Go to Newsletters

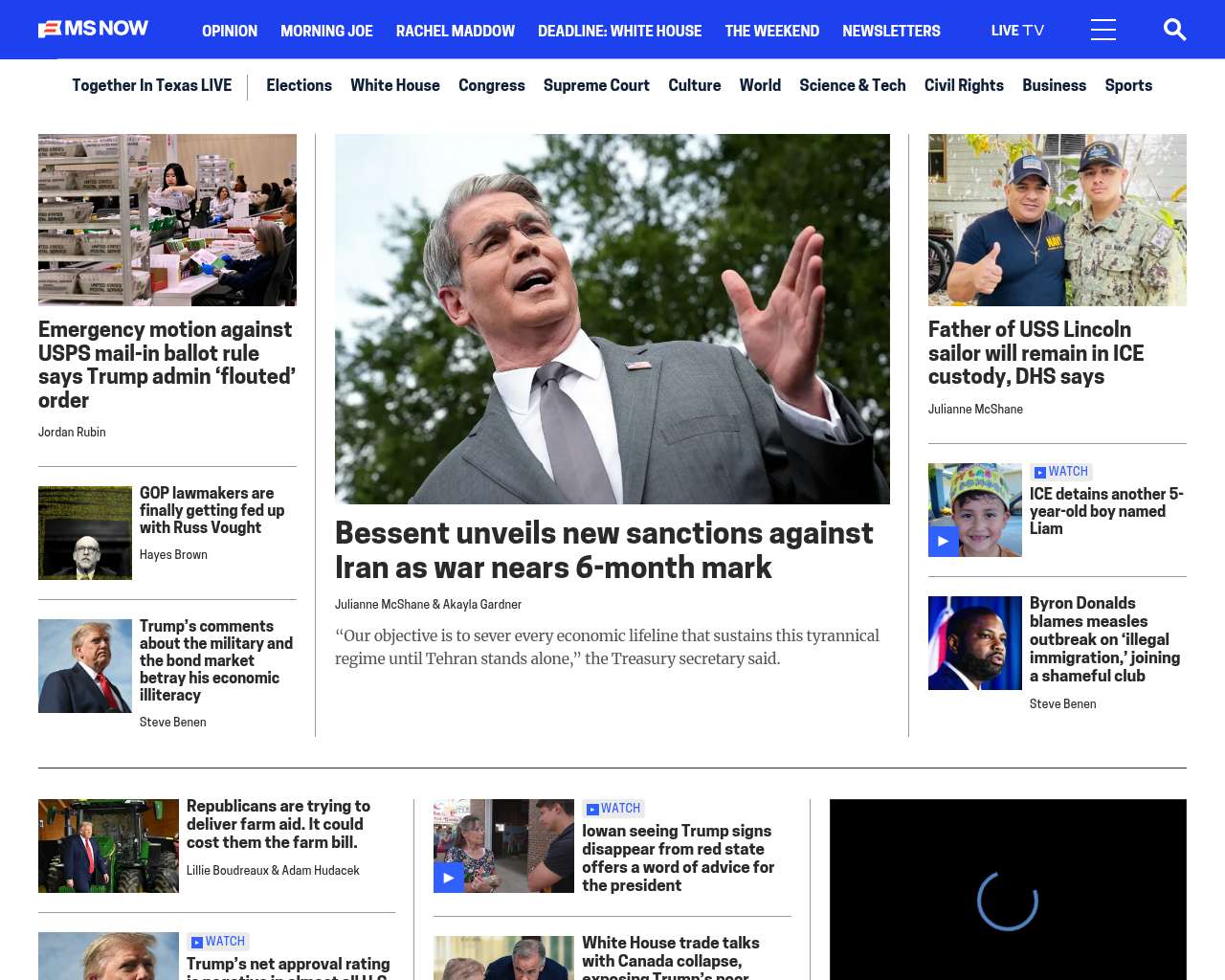coord(891,31)
